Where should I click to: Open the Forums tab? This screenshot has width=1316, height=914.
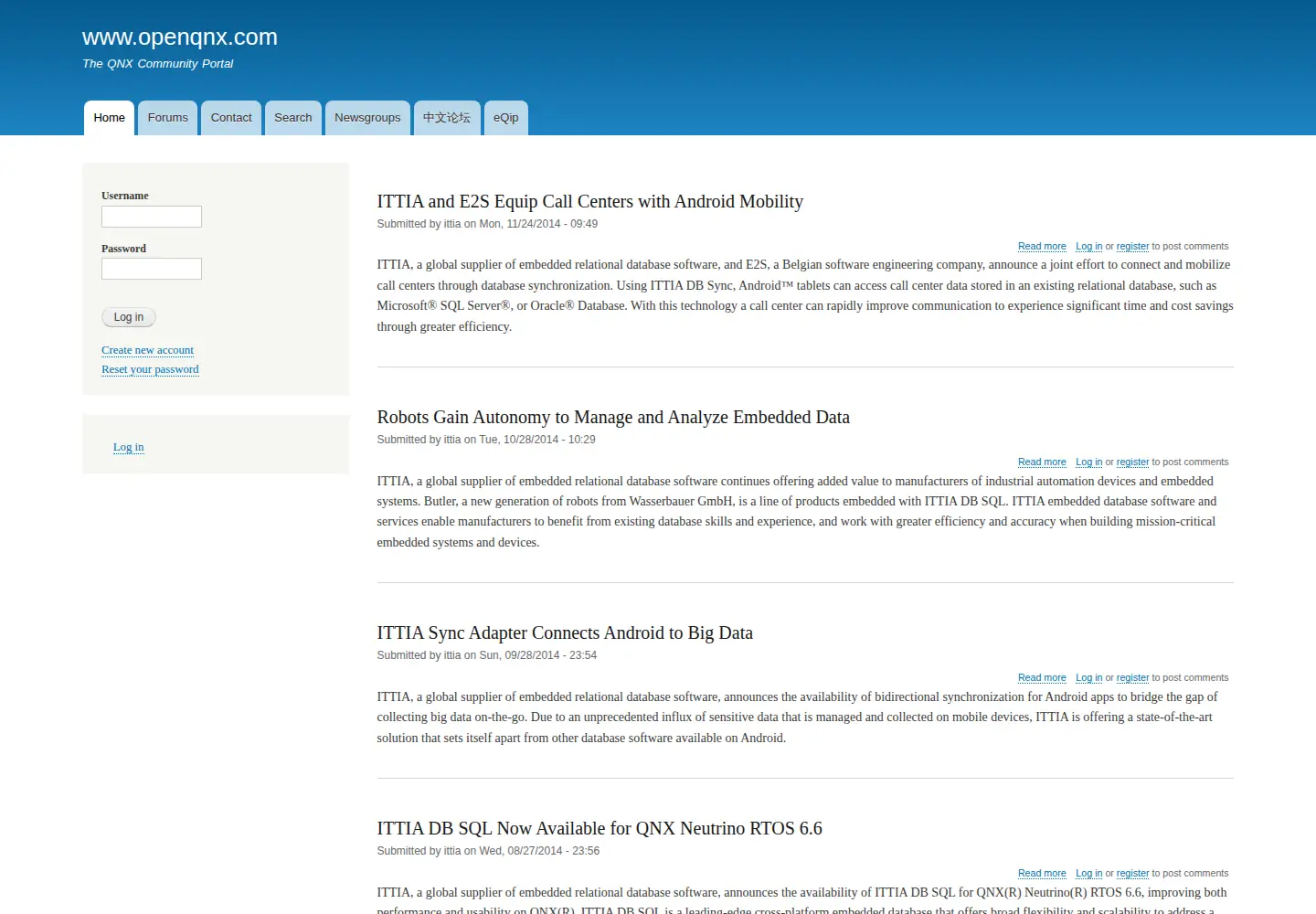click(x=168, y=118)
